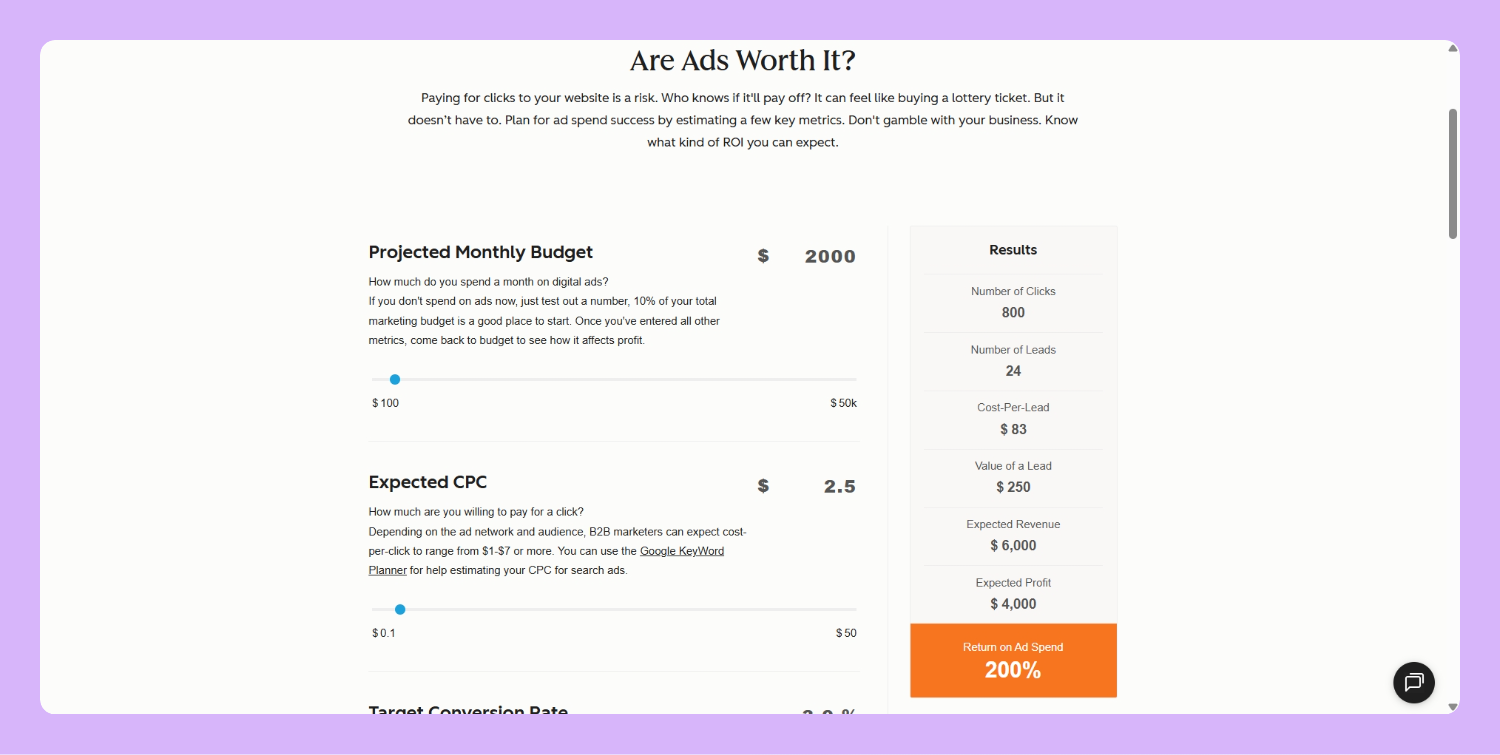This screenshot has height=755, width=1500.
Task: Click the orange Return on Ad Spend box
Action: coord(1013,660)
